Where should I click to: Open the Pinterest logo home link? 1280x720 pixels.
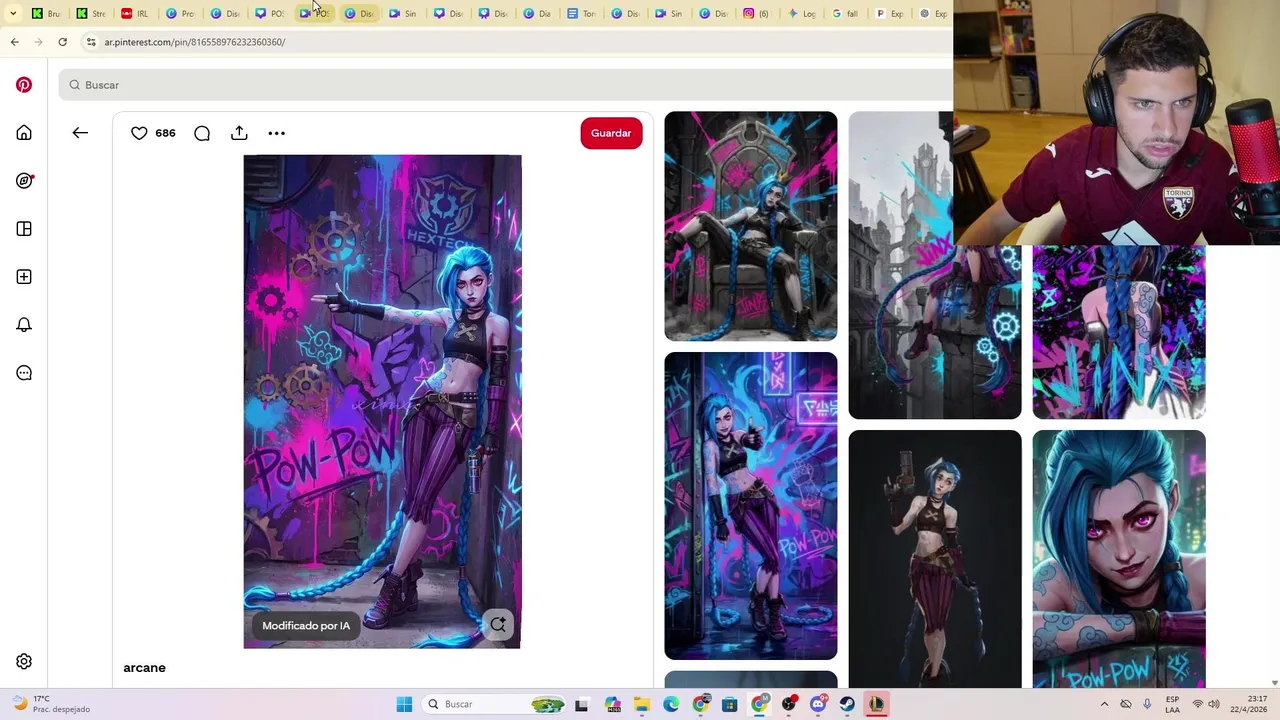tap(24, 85)
